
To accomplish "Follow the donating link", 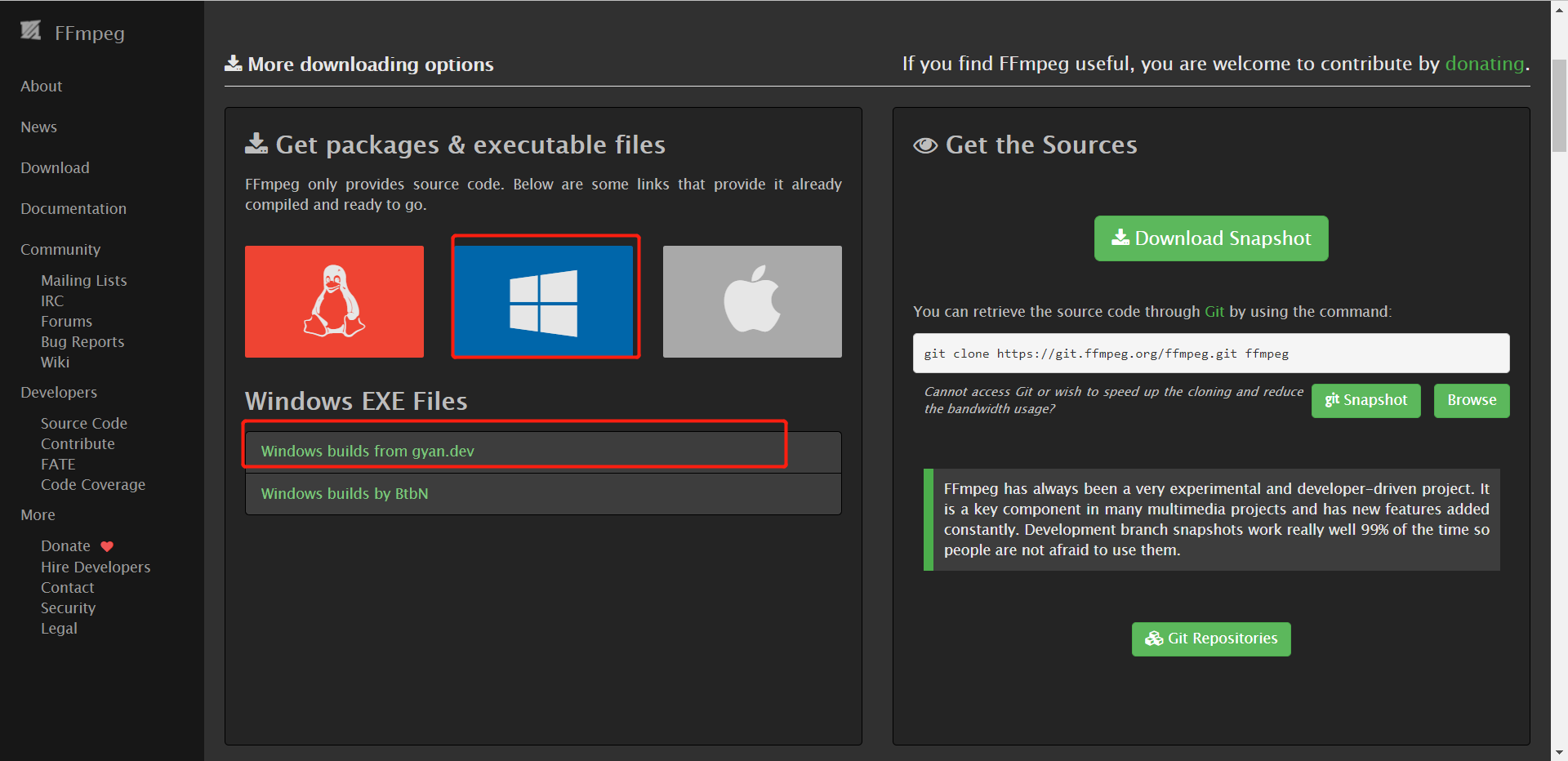I will (x=1485, y=64).
